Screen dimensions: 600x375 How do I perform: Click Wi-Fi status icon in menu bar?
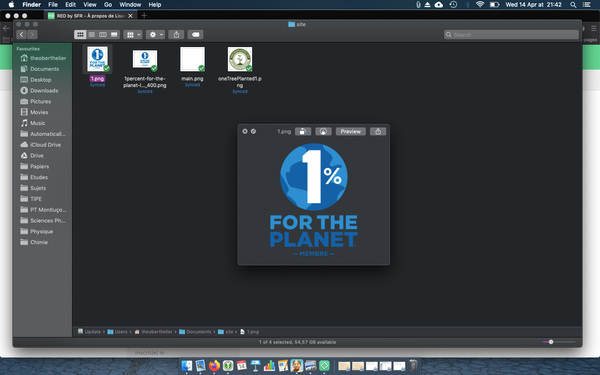[480, 5]
